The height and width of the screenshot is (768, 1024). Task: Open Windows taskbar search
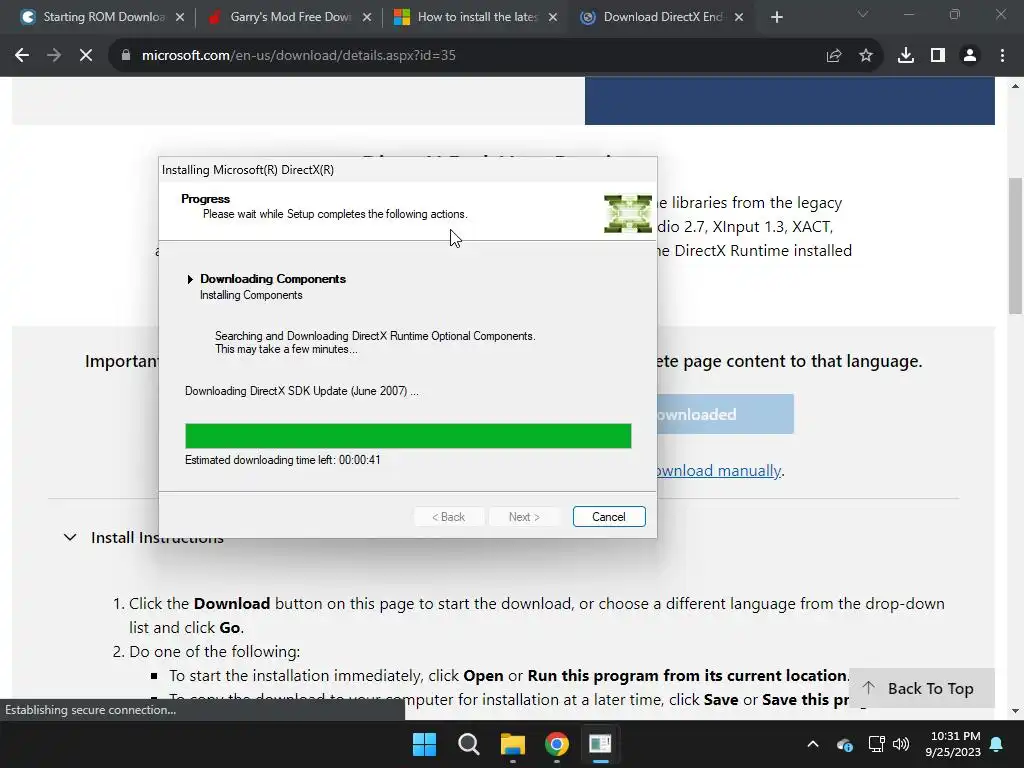(468, 744)
